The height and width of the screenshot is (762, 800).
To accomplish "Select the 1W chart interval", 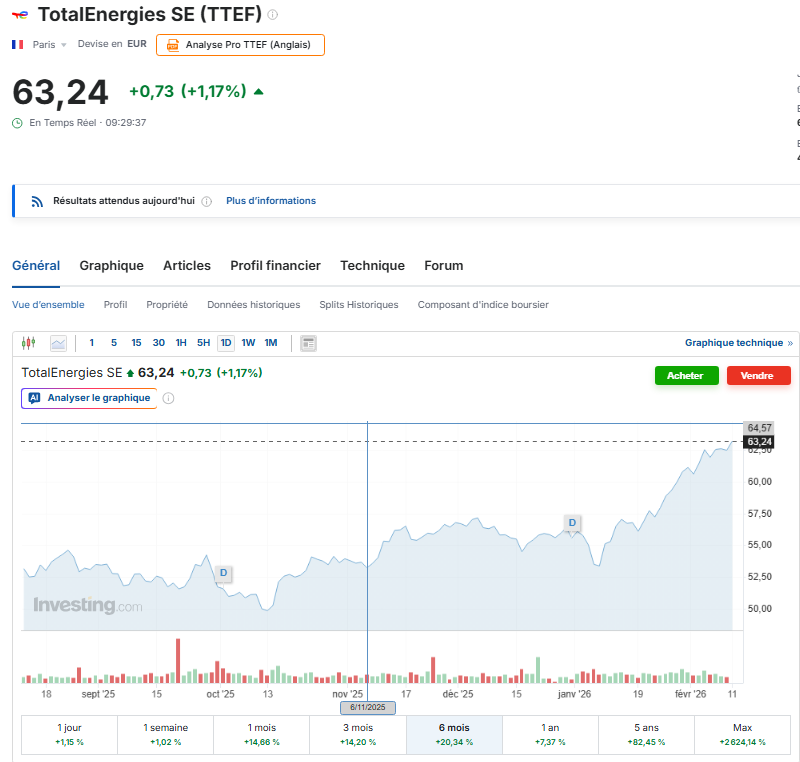I will tap(248, 343).
